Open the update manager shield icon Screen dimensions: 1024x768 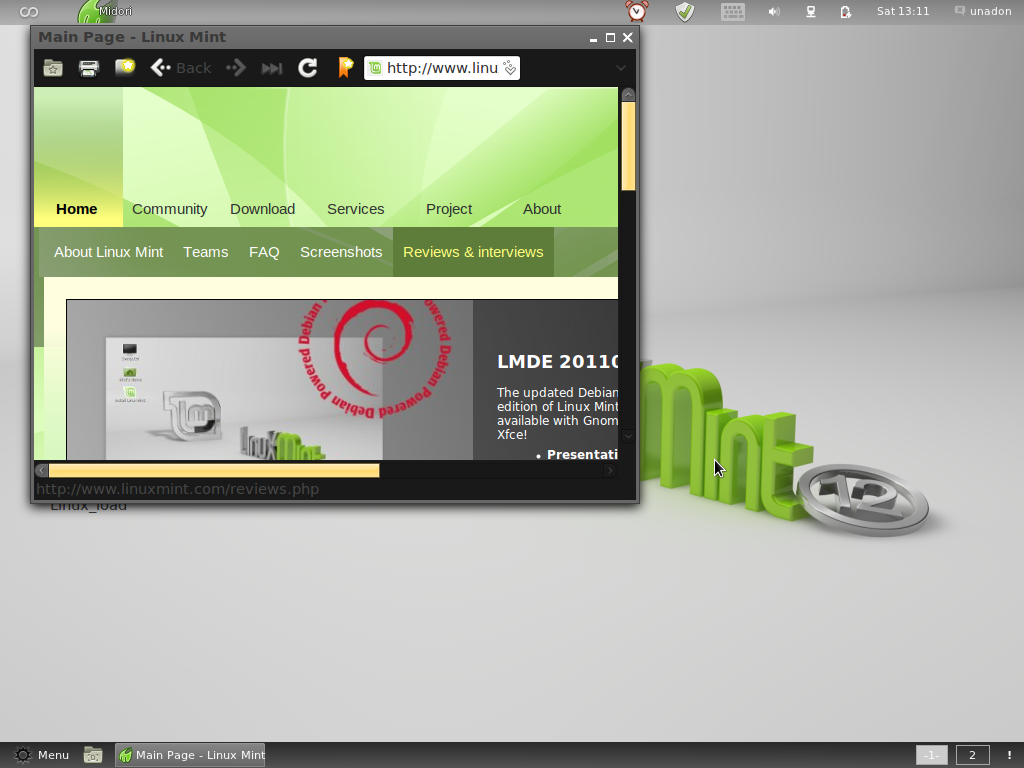684,12
